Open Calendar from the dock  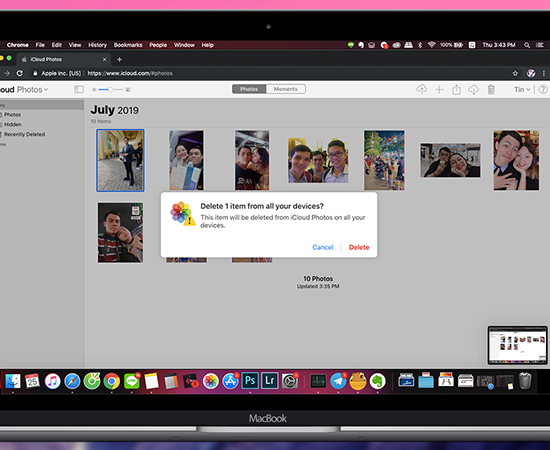tap(33, 381)
